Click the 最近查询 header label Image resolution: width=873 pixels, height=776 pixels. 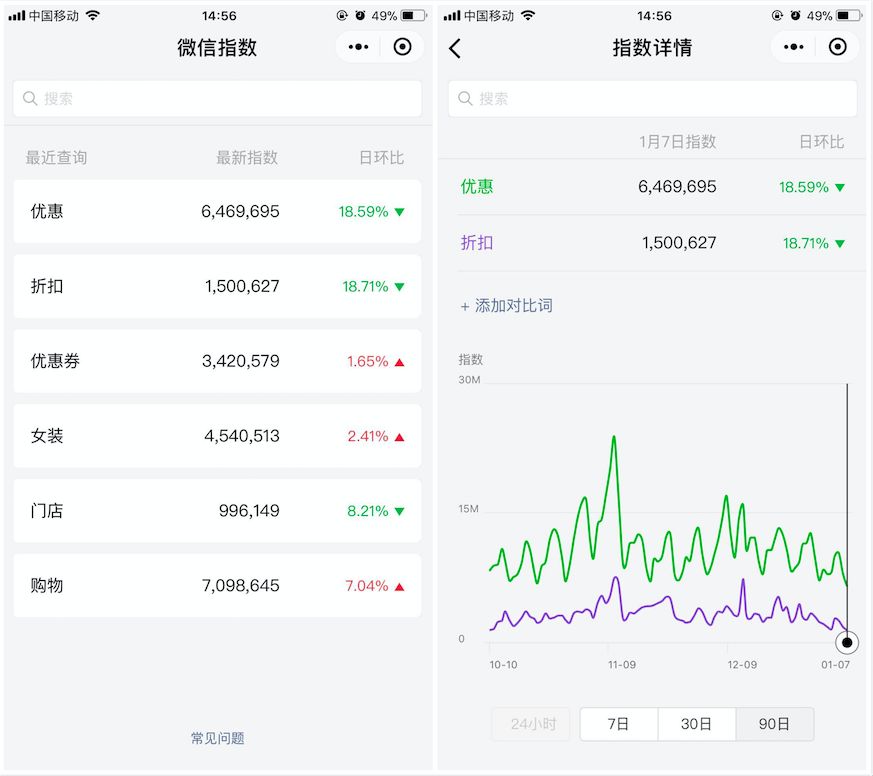(x=56, y=158)
